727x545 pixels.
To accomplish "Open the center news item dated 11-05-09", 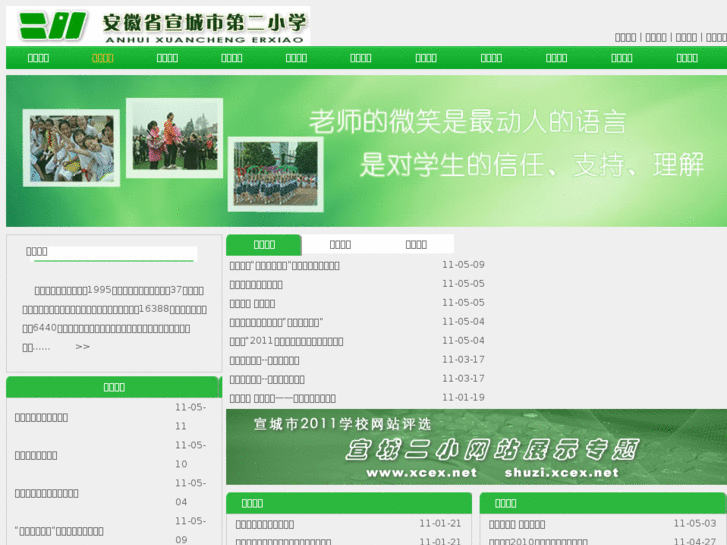I will pos(284,266).
